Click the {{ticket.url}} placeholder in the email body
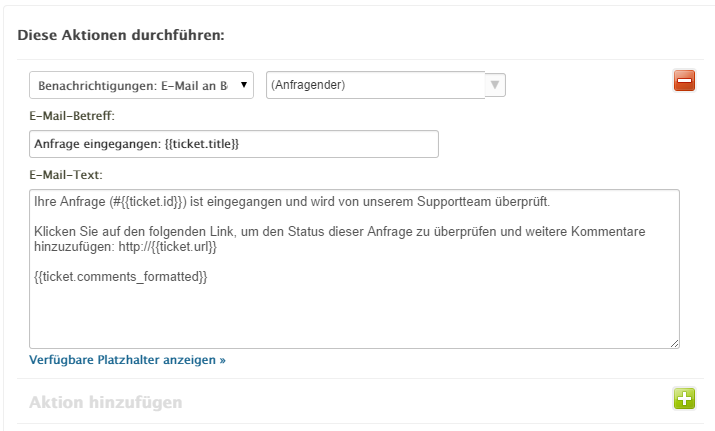715x431 pixels. (x=184, y=247)
